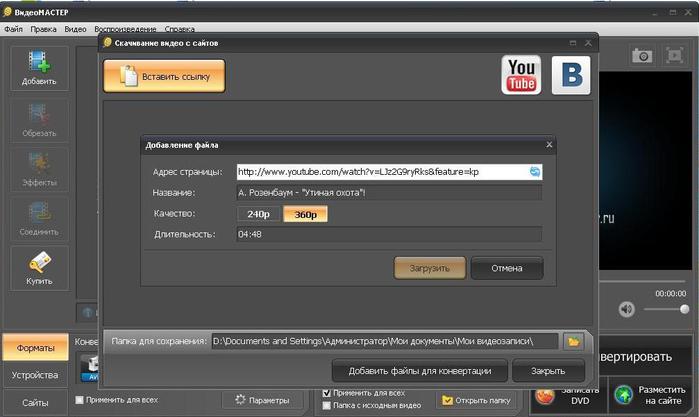The height and width of the screenshot is (417, 699).
Task: Uncheck the right Применить для всех checkbox
Action: click(x=326, y=393)
